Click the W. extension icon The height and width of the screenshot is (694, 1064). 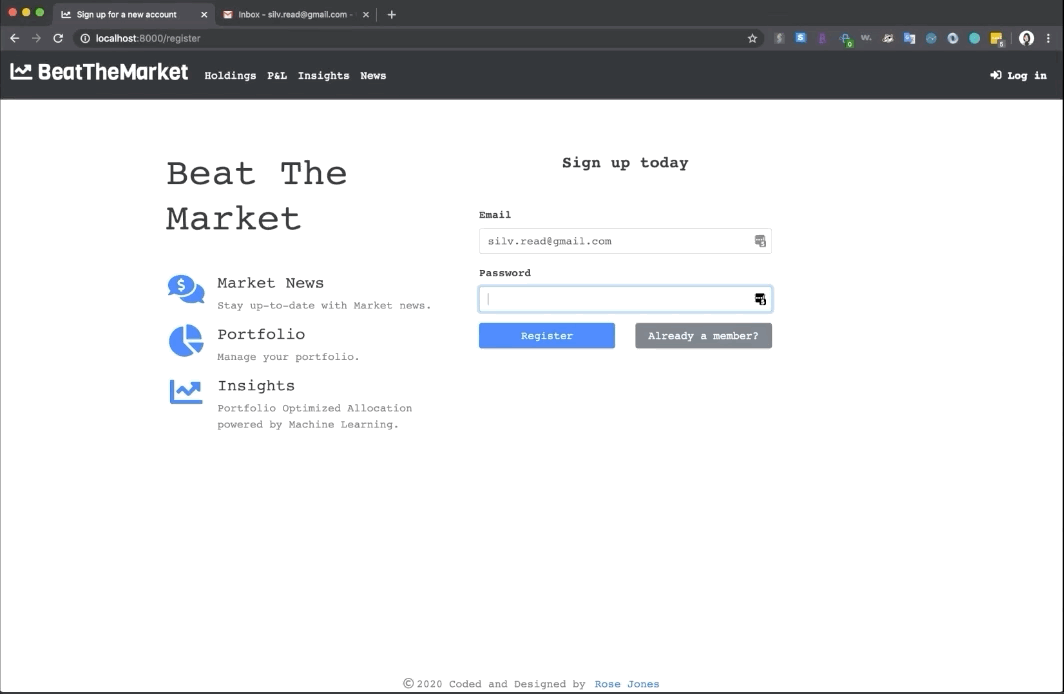866,39
